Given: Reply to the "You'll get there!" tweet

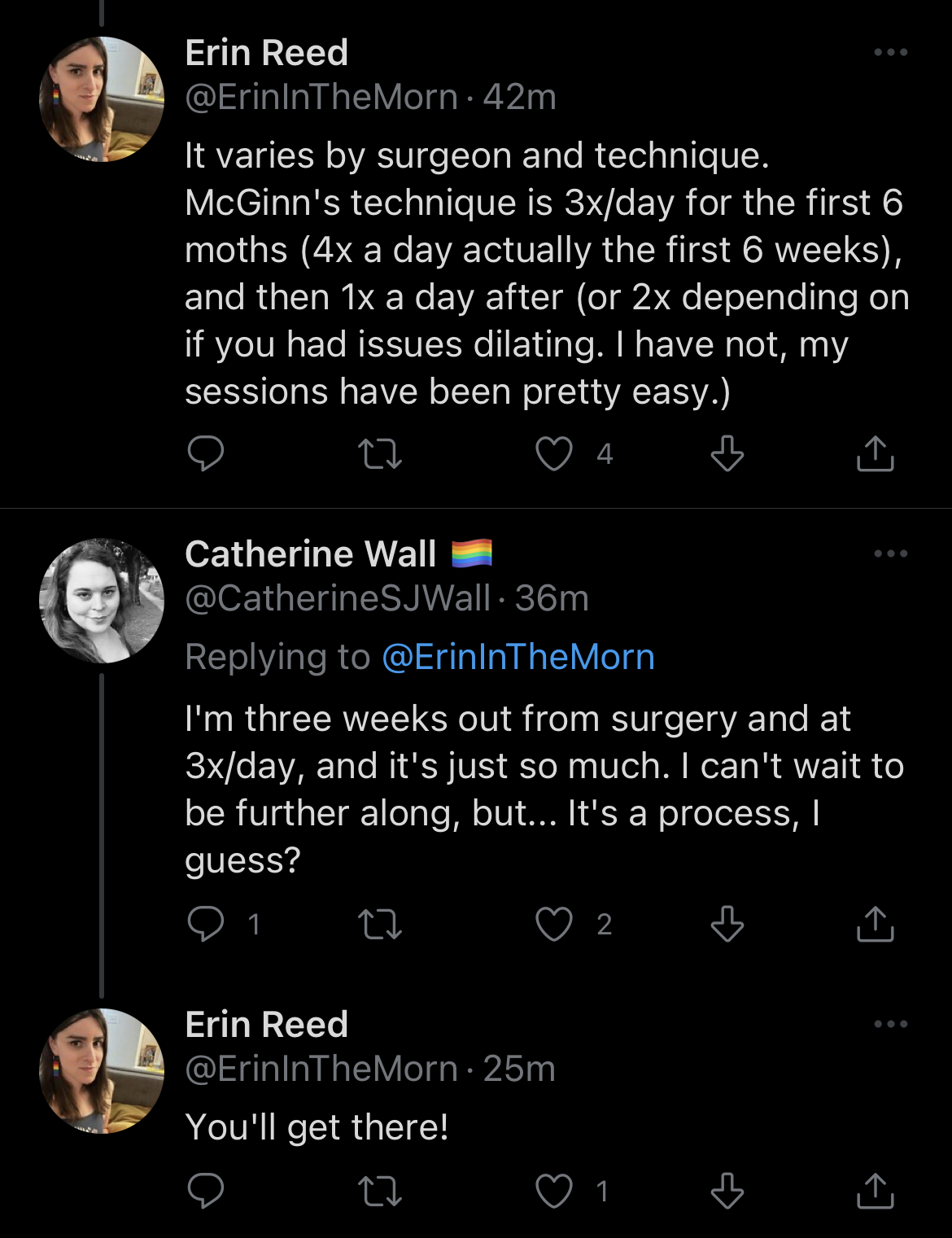Looking at the screenshot, I should [205, 1192].
